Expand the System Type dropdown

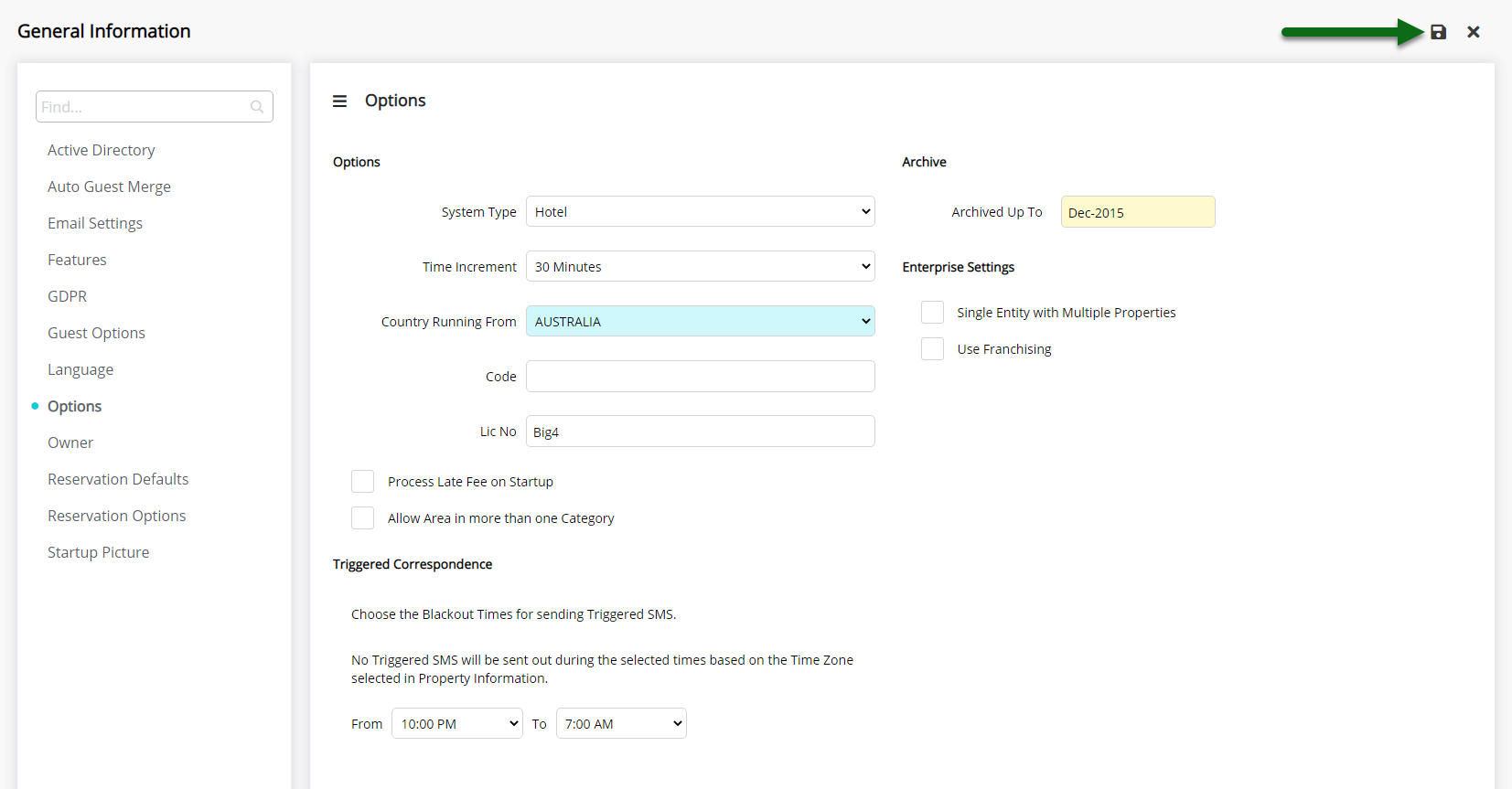click(700, 211)
